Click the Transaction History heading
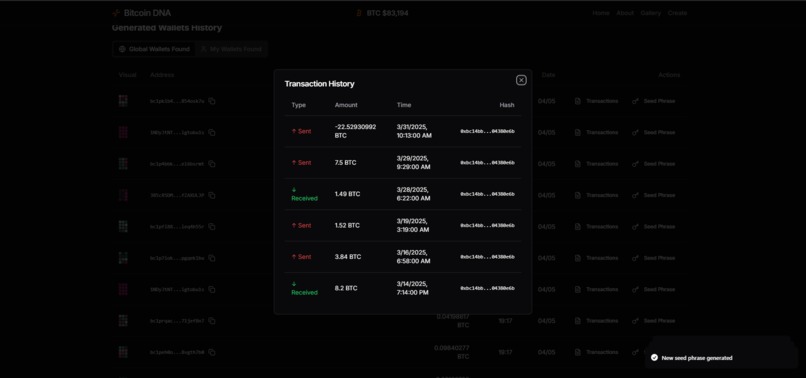806x378 pixels. click(x=319, y=84)
